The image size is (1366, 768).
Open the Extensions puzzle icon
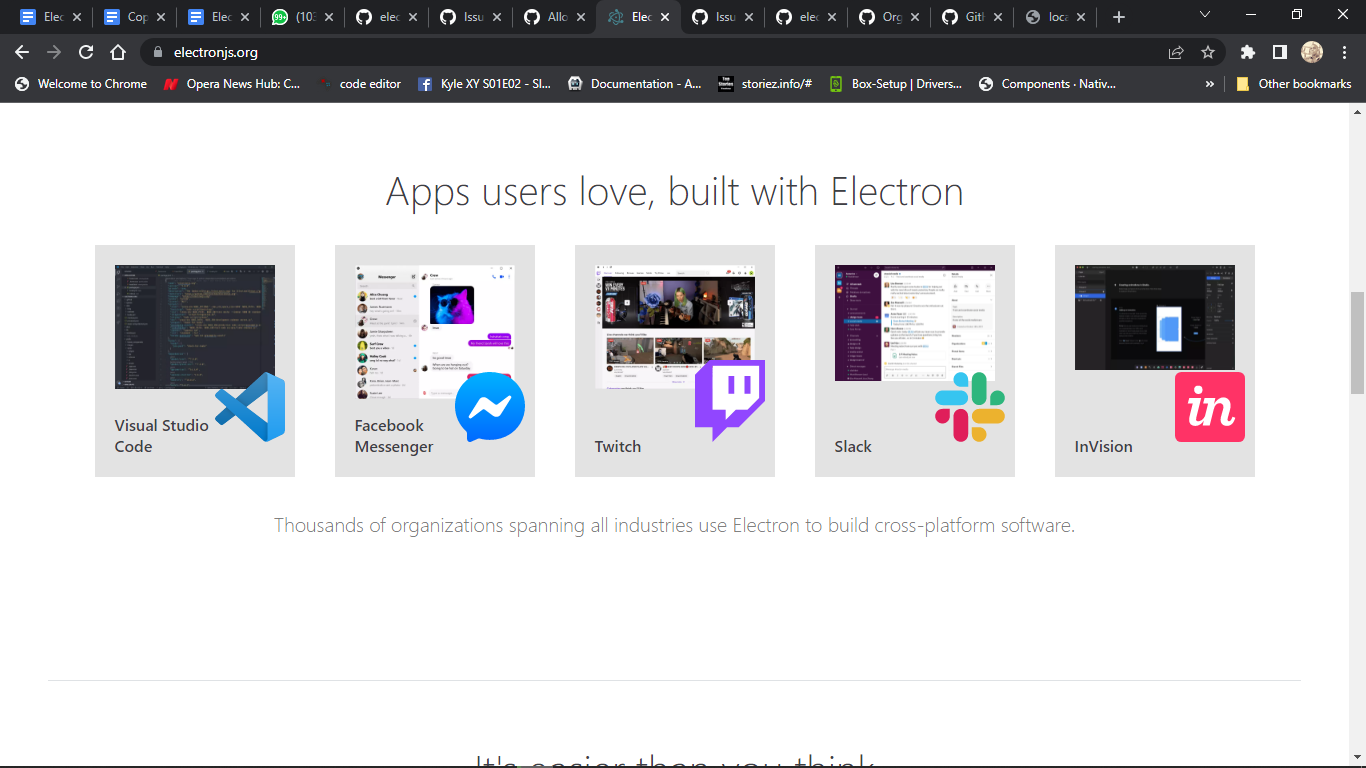click(x=1247, y=52)
